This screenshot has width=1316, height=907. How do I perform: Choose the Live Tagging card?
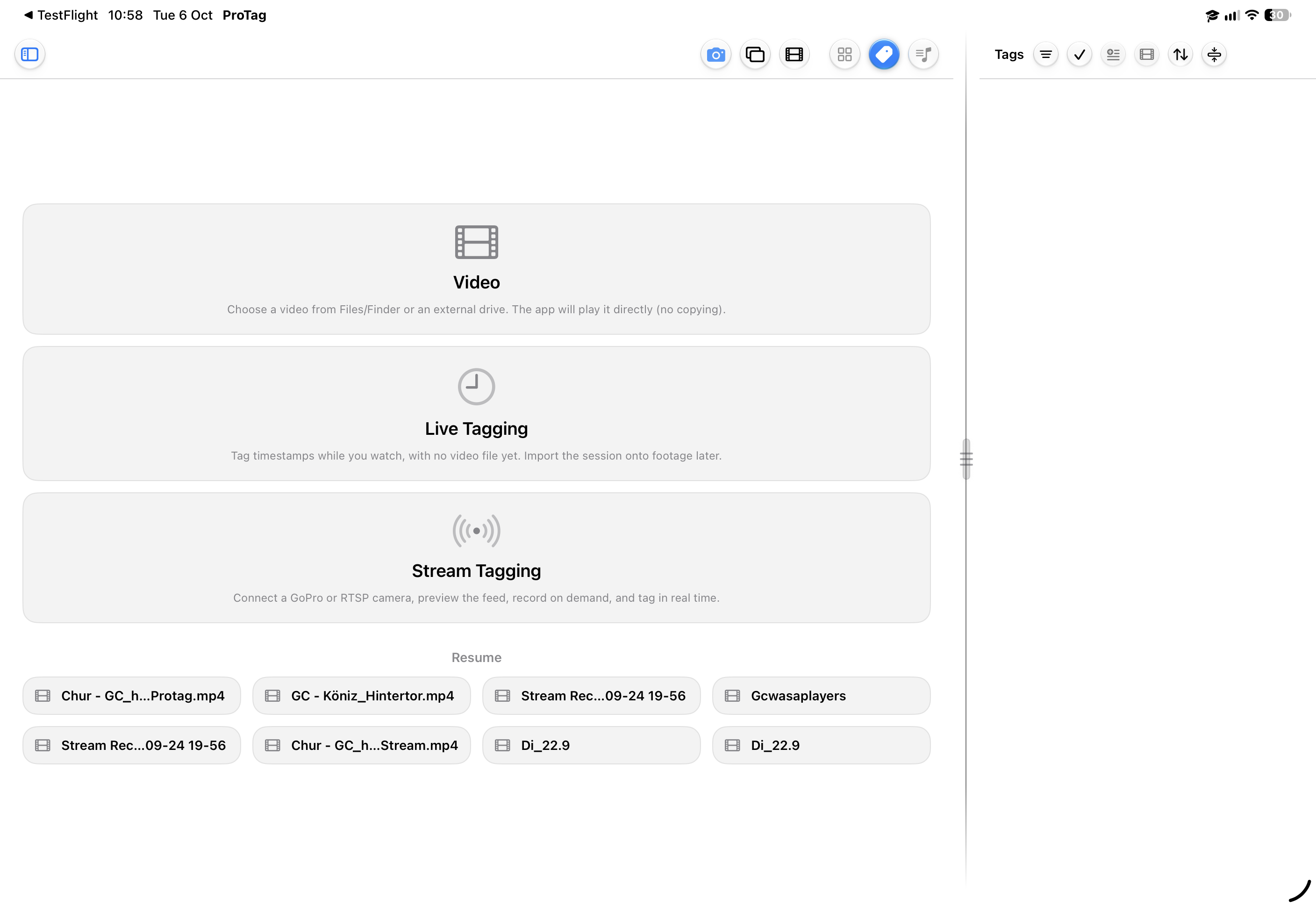point(476,414)
